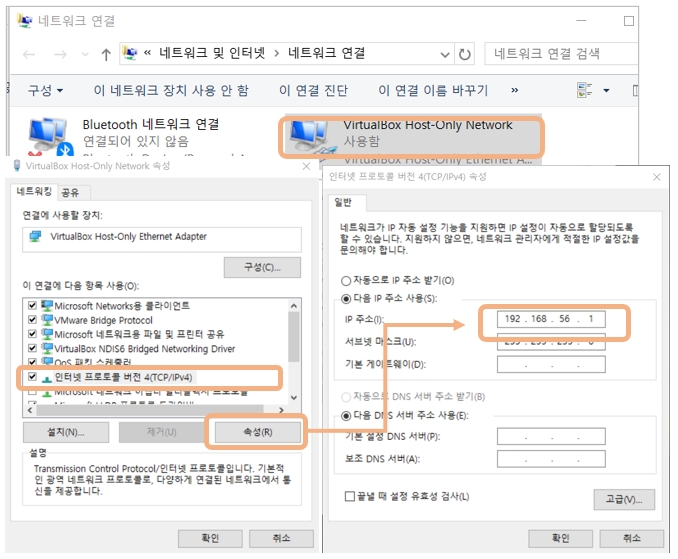Viewport: 678px width, 559px height.
Task: Toggle VirtualBox NDIS6 Bridged Networking Driver checkbox
Action: pos(32,348)
